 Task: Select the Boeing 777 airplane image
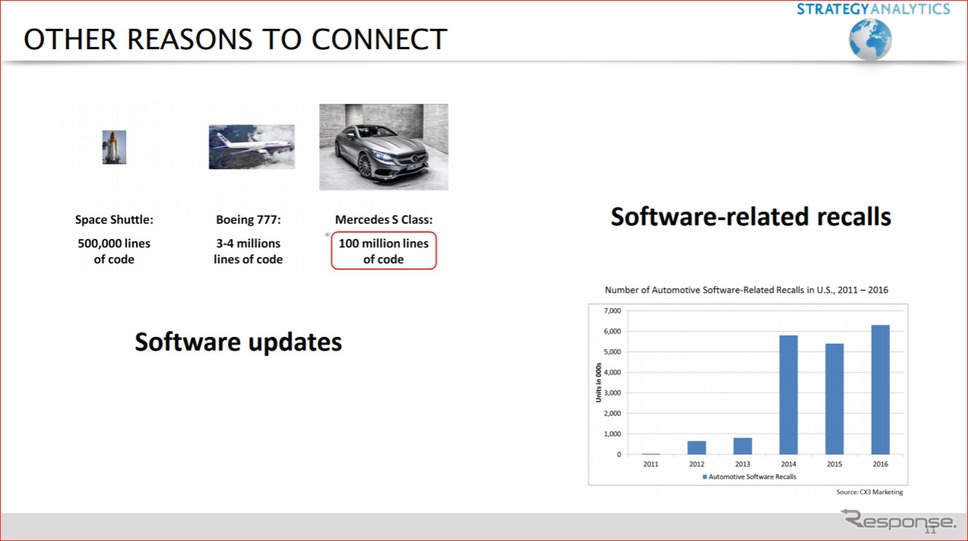[x=252, y=146]
